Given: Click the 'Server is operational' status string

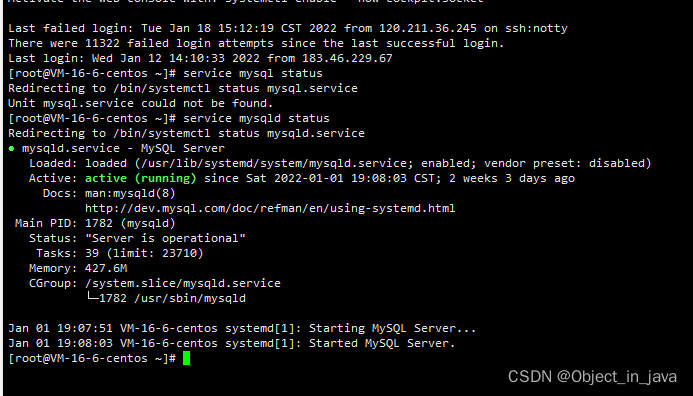Looking at the screenshot, I should point(165,238).
